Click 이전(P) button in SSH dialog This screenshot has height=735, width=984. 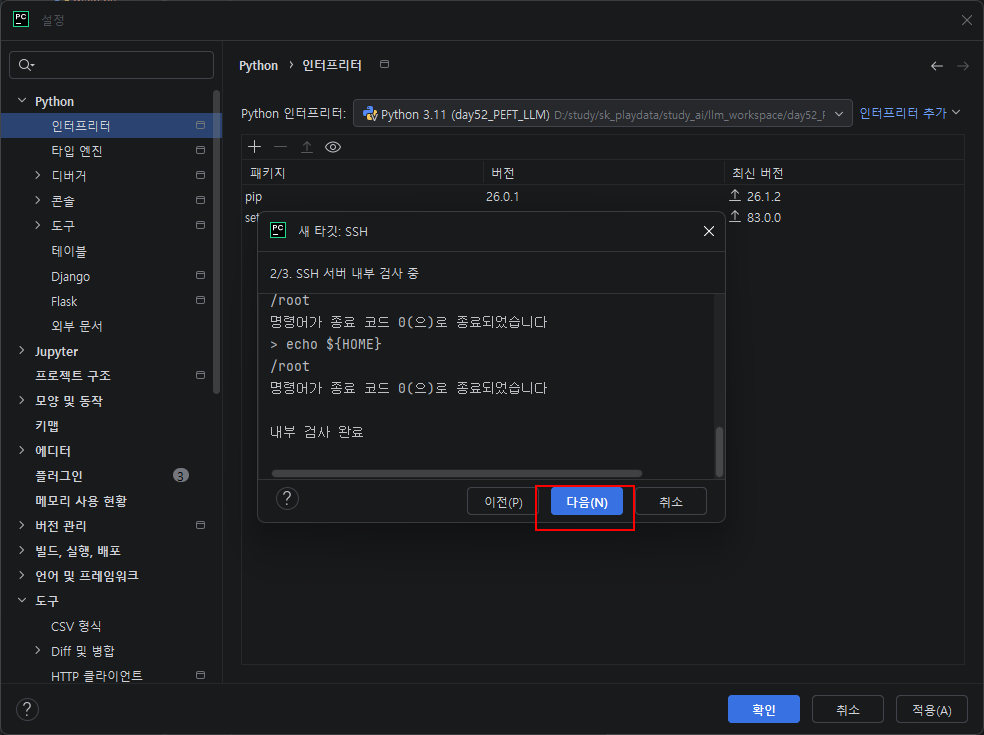pos(503,502)
